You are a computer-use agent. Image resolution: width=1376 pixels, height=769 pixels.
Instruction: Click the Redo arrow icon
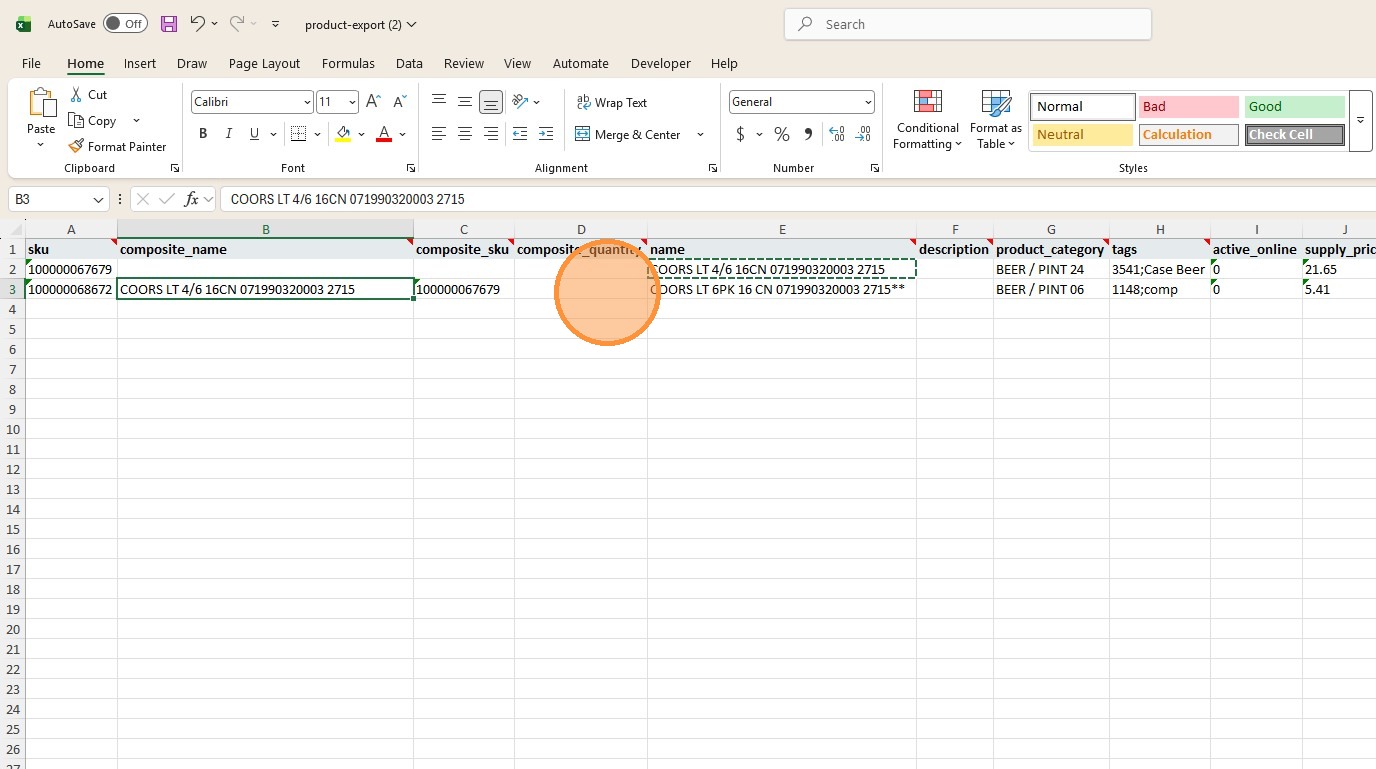coord(237,24)
